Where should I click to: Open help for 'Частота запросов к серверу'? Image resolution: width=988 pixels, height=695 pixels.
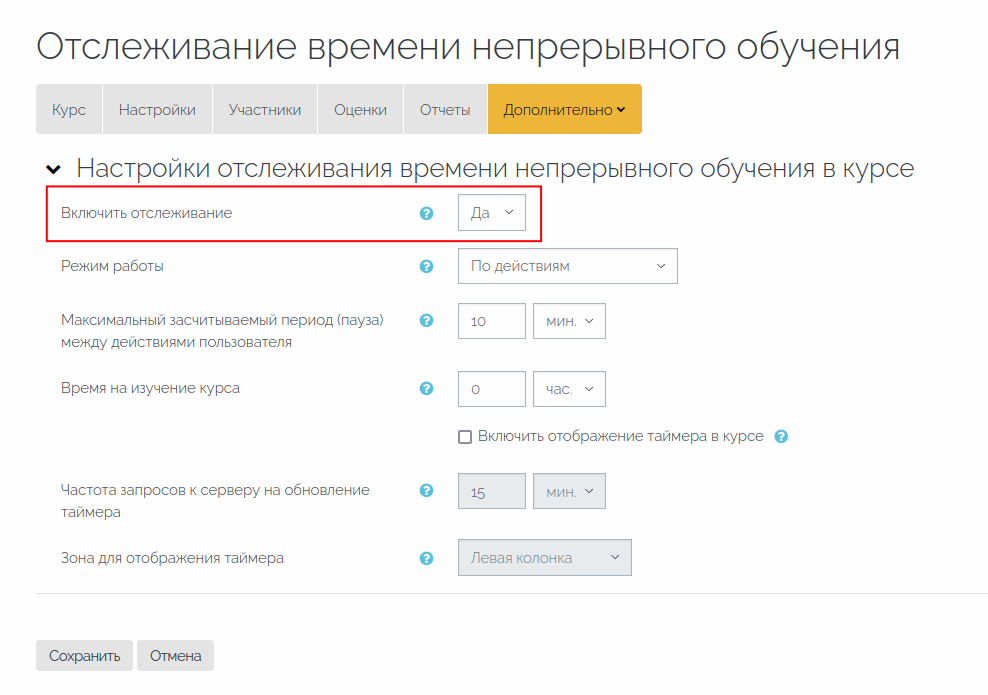[427, 490]
